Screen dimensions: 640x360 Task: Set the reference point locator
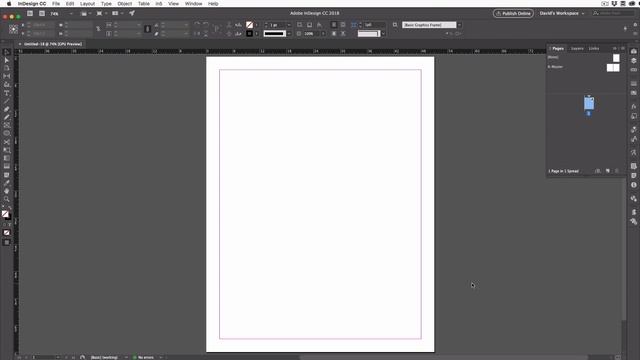click(13, 29)
